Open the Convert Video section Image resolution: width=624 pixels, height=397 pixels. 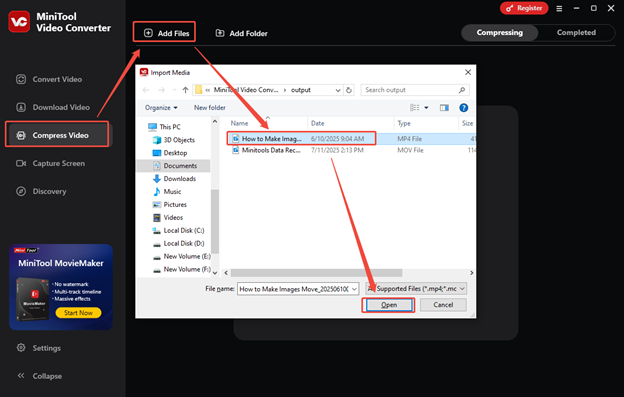pyautogui.click(x=49, y=79)
